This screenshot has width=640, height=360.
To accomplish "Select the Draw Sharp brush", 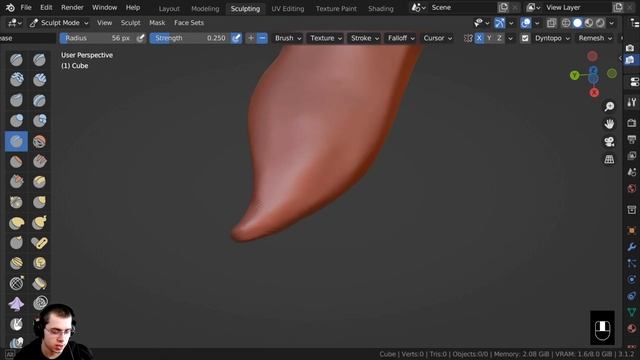I will (x=40, y=60).
